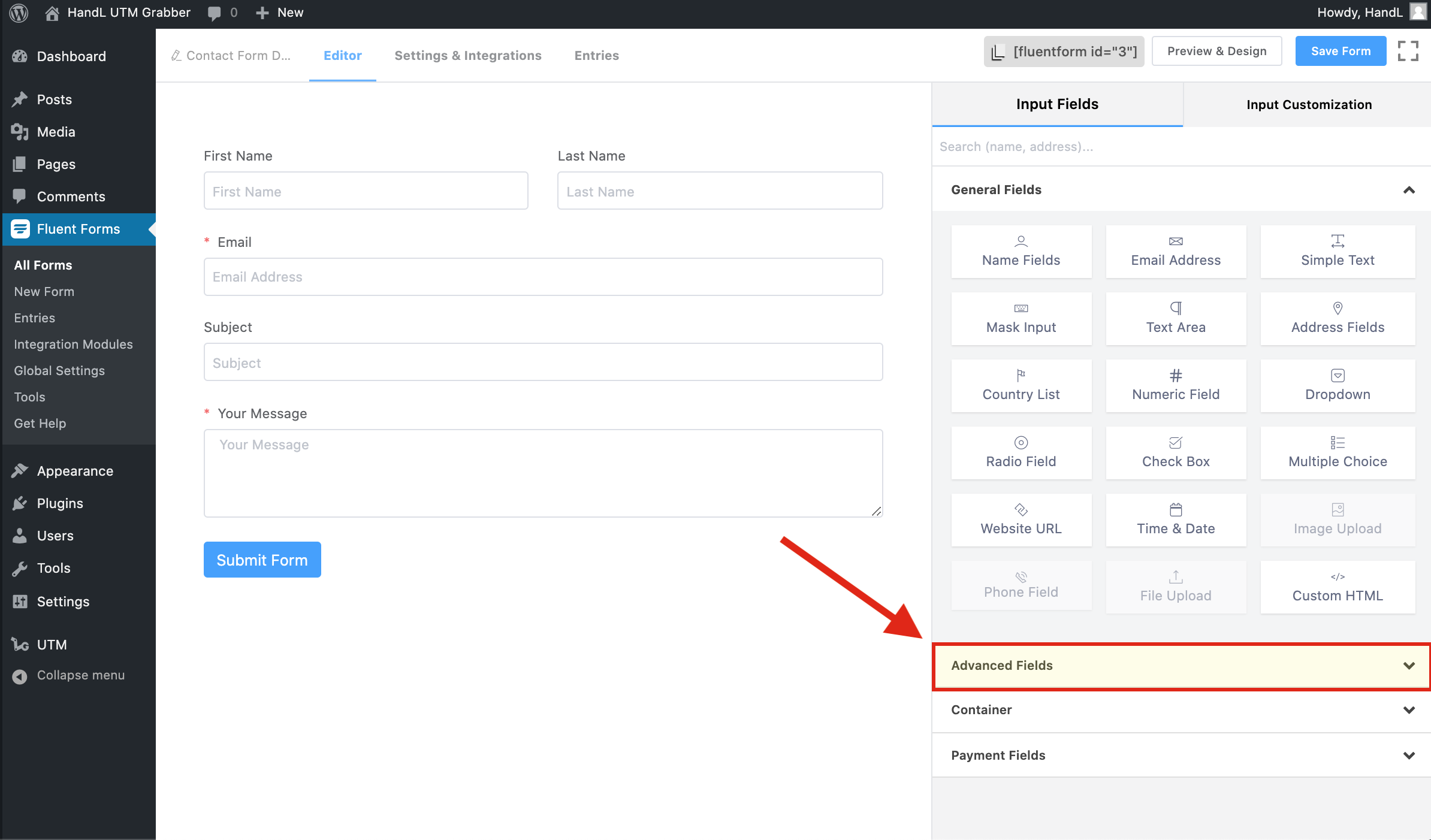The height and width of the screenshot is (840, 1431).
Task: Switch to Input Customization tab
Action: point(1308,105)
